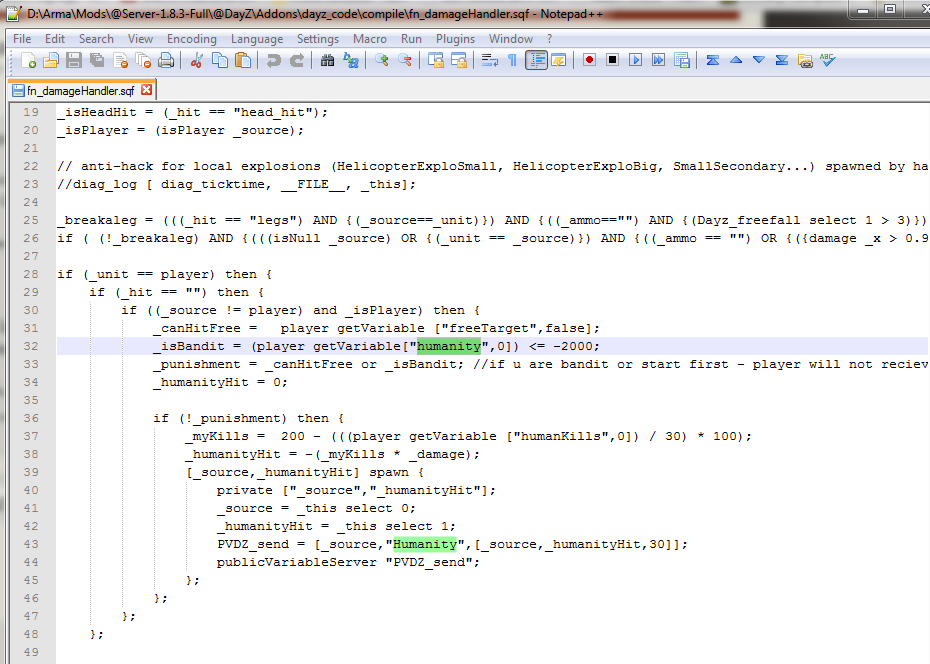Jump to last item with bottom-bar arrow icon
The height and width of the screenshot is (664, 930).
pos(782,60)
